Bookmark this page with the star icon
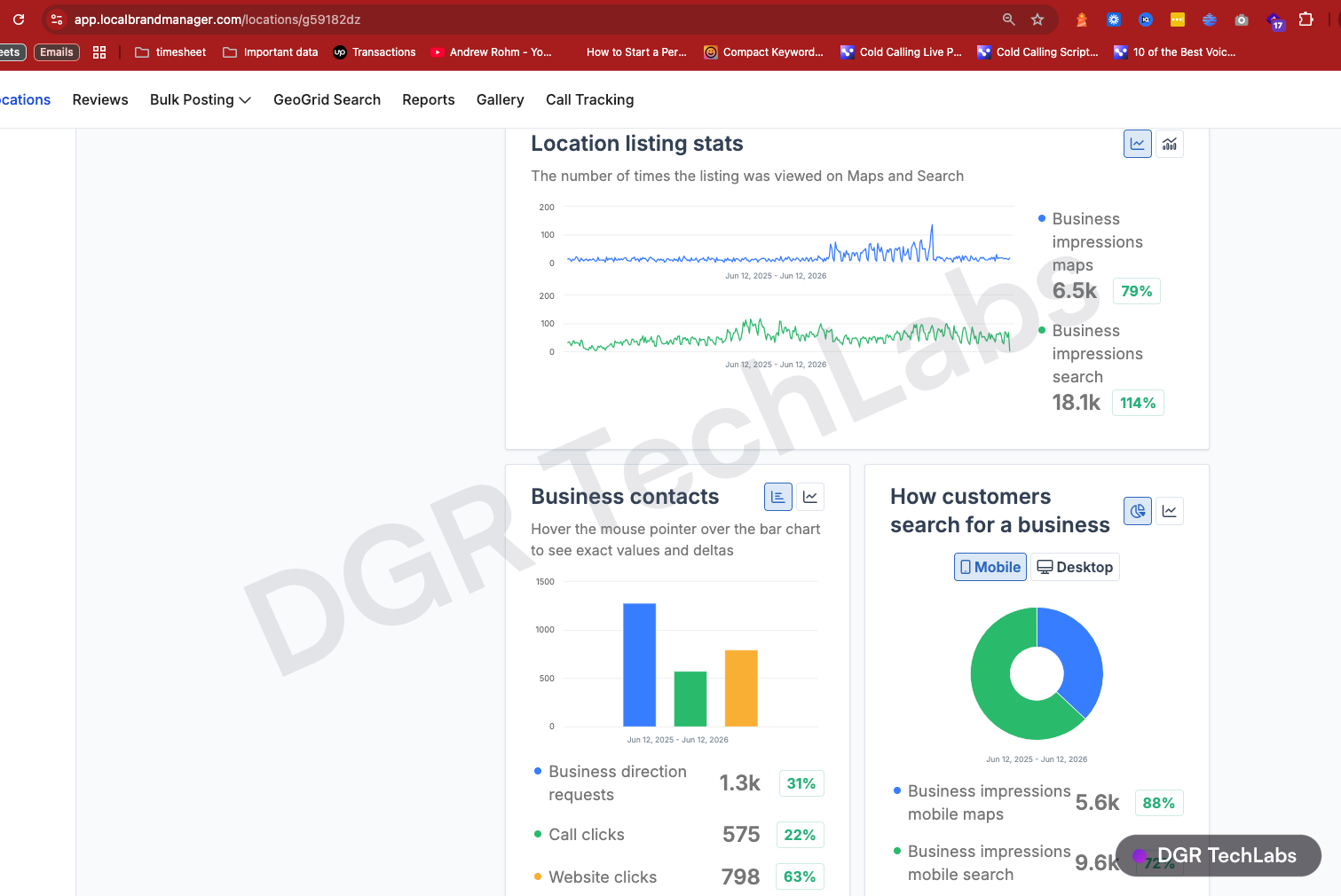Screen dimensions: 1341x896 pyautogui.click(x=1037, y=19)
